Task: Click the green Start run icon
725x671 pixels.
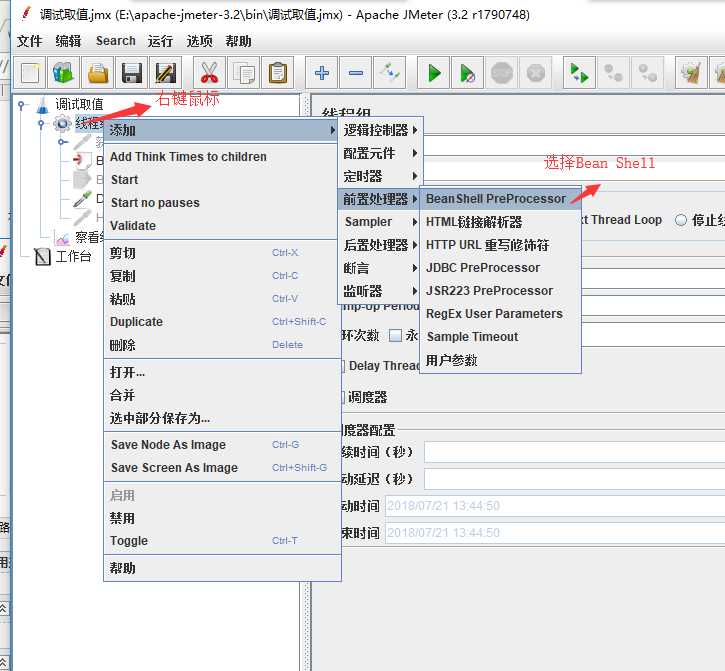Action: [x=434, y=73]
